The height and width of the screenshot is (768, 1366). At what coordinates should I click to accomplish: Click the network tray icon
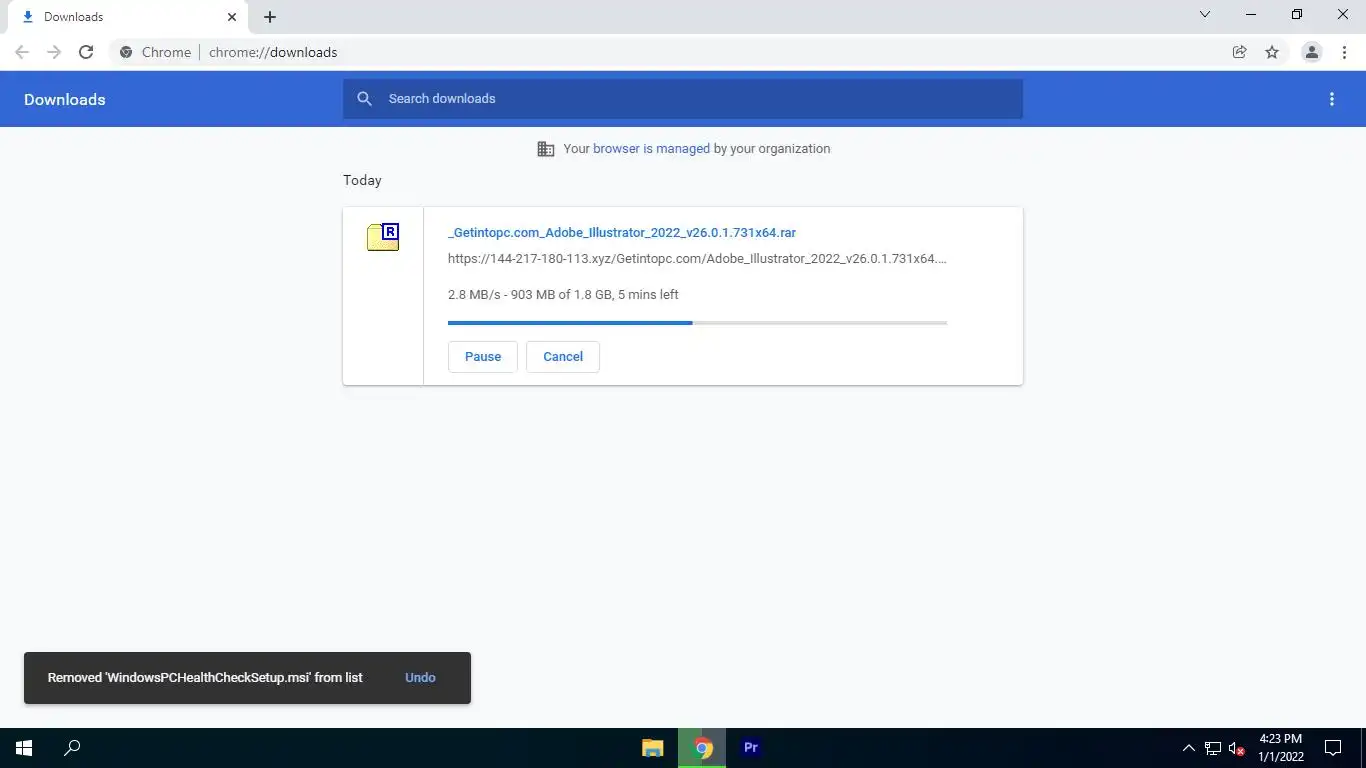pos(1213,748)
